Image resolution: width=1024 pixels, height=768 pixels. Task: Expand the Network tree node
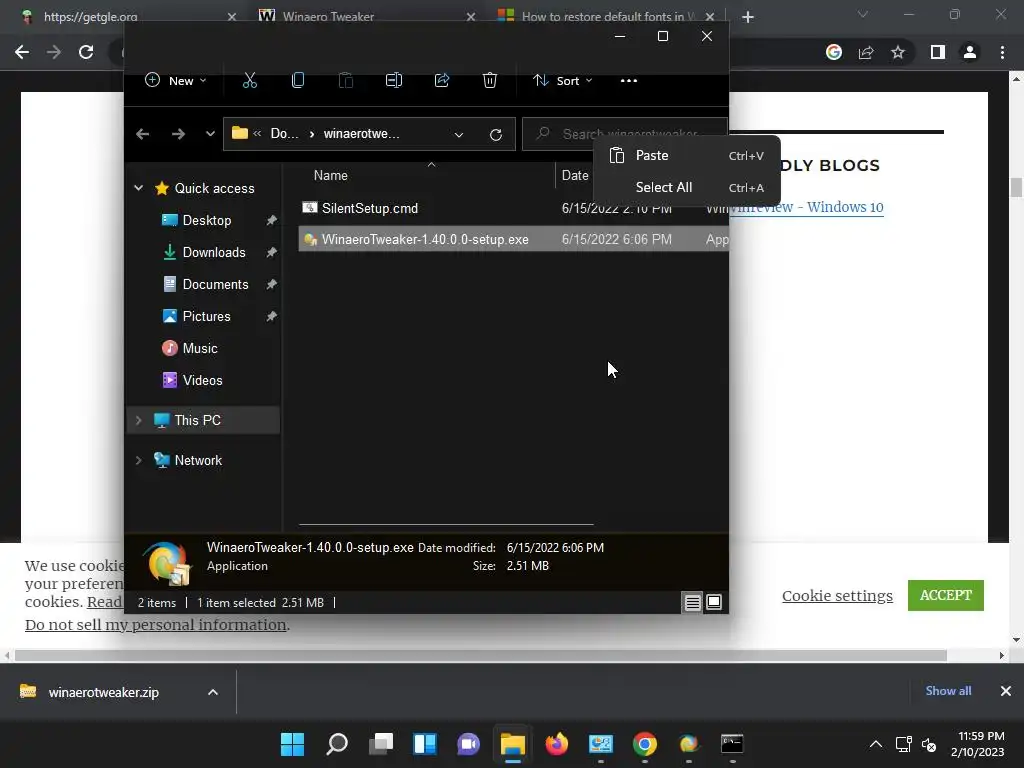(x=138, y=460)
